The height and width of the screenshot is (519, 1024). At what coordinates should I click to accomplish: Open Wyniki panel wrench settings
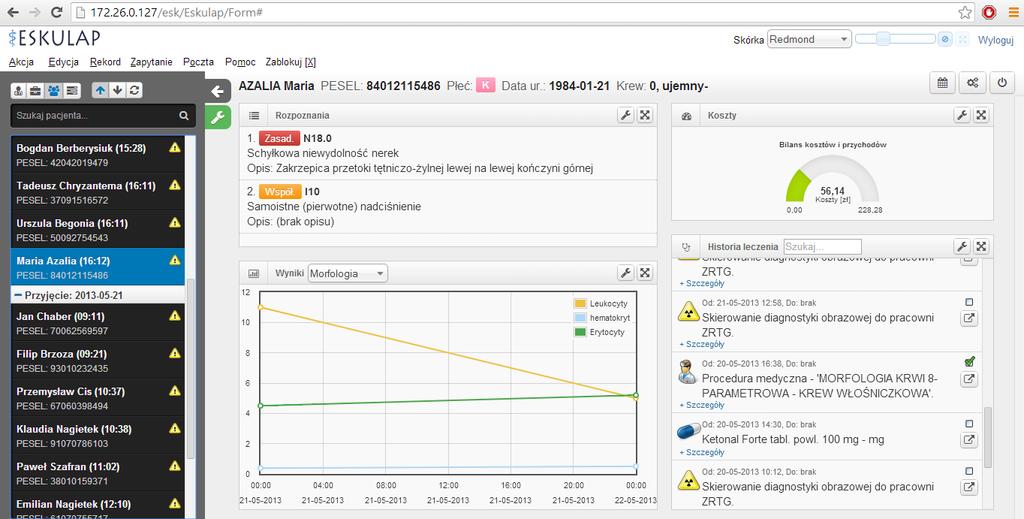tap(626, 273)
